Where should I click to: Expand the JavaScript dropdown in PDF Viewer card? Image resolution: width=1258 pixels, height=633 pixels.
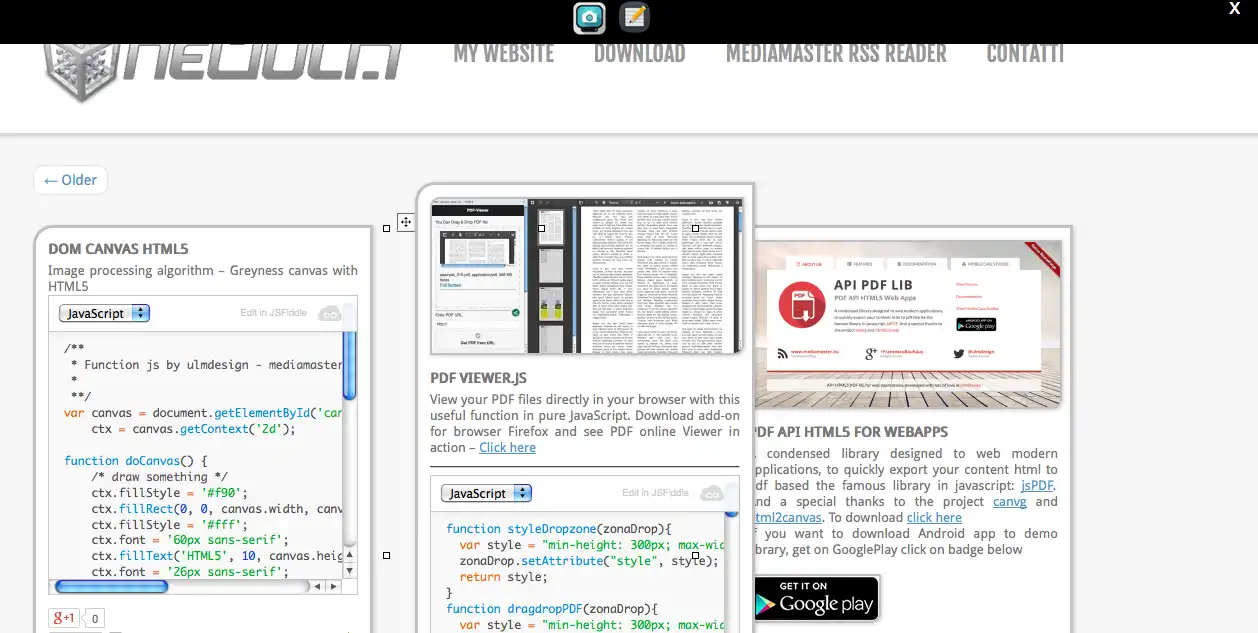point(486,493)
